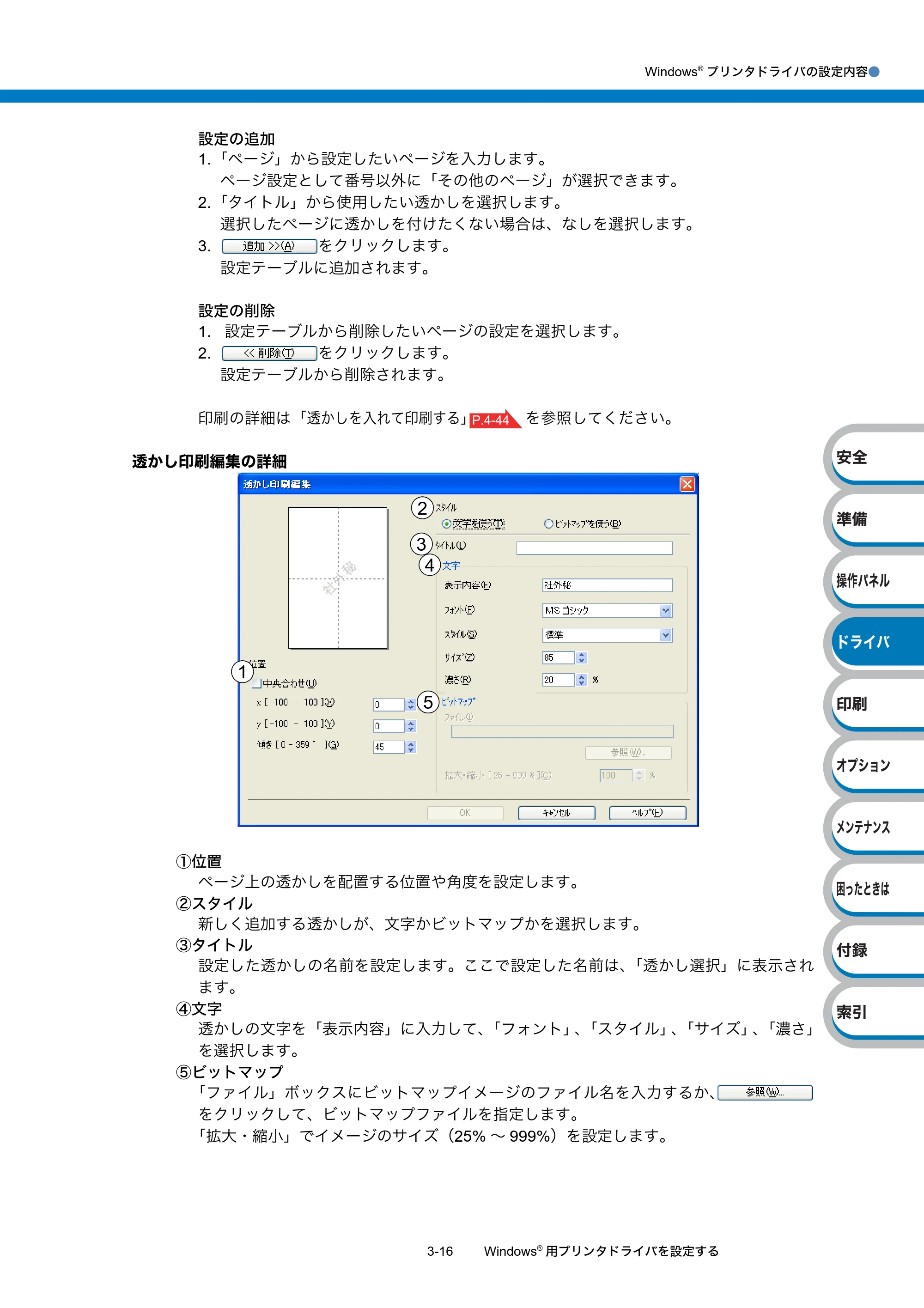Open the フォント dropdown showing MS ゴシック
This screenshot has width=924, height=1308.
point(607,611)
